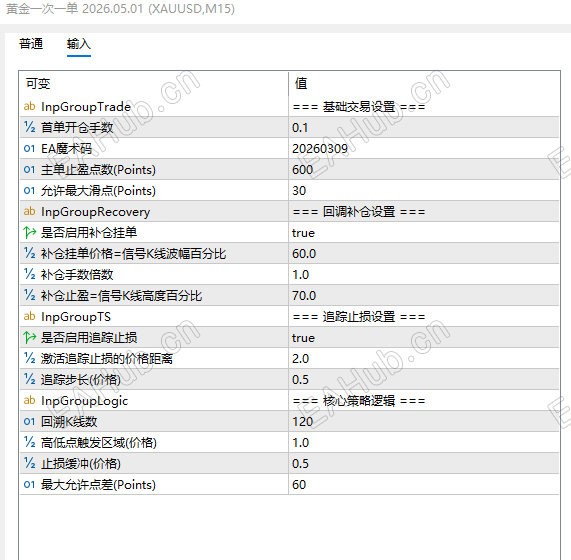Click the ½ icon beside 高低点触发区域(价格)
The width and height of the screenshot is (571, 560).
(x=29, y=442)
